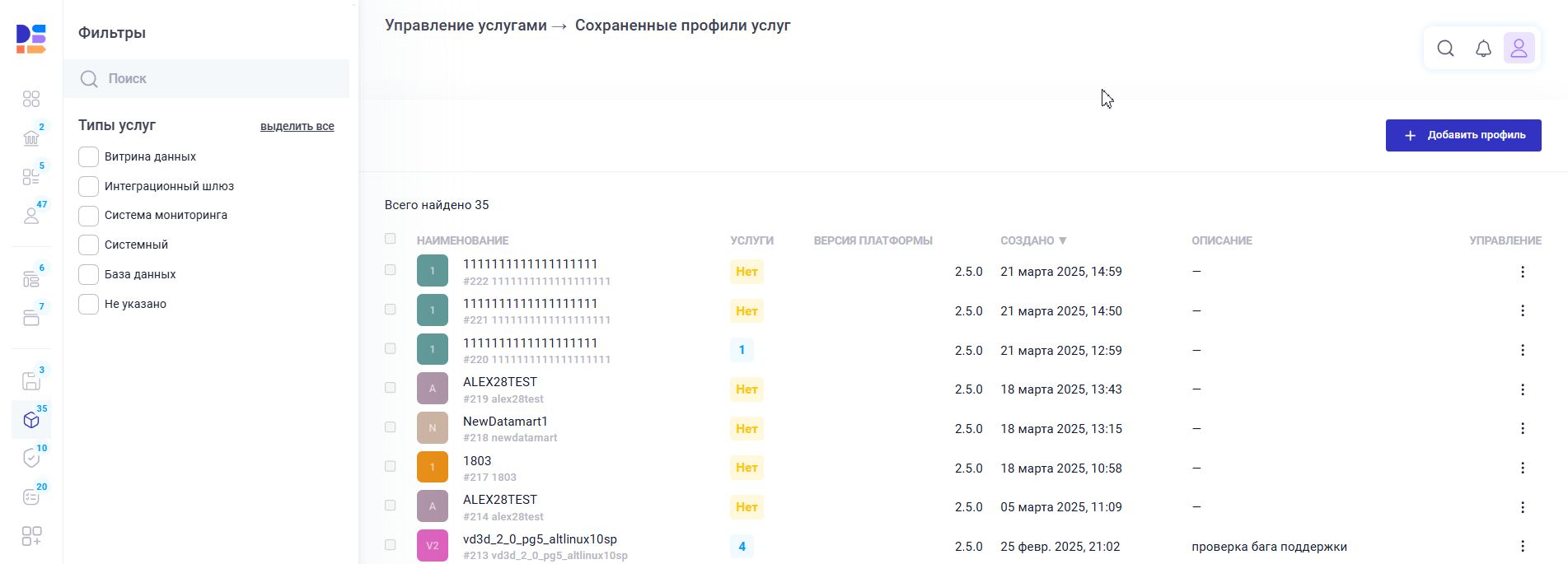Screen dimensions: 1568x564
Task: Open the sidebar user icon with badge 47
Action: pyautogui.click(x=31, y=216)
